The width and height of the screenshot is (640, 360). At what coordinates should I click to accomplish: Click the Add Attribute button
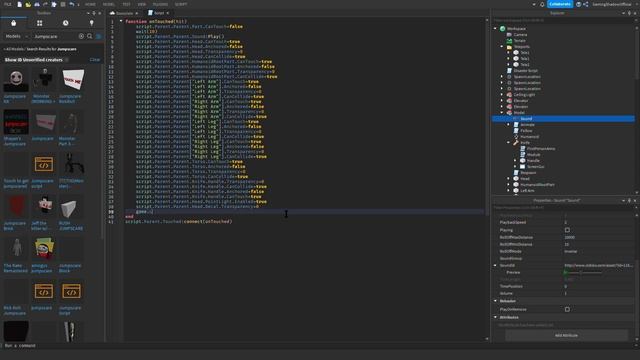[566, 336]
